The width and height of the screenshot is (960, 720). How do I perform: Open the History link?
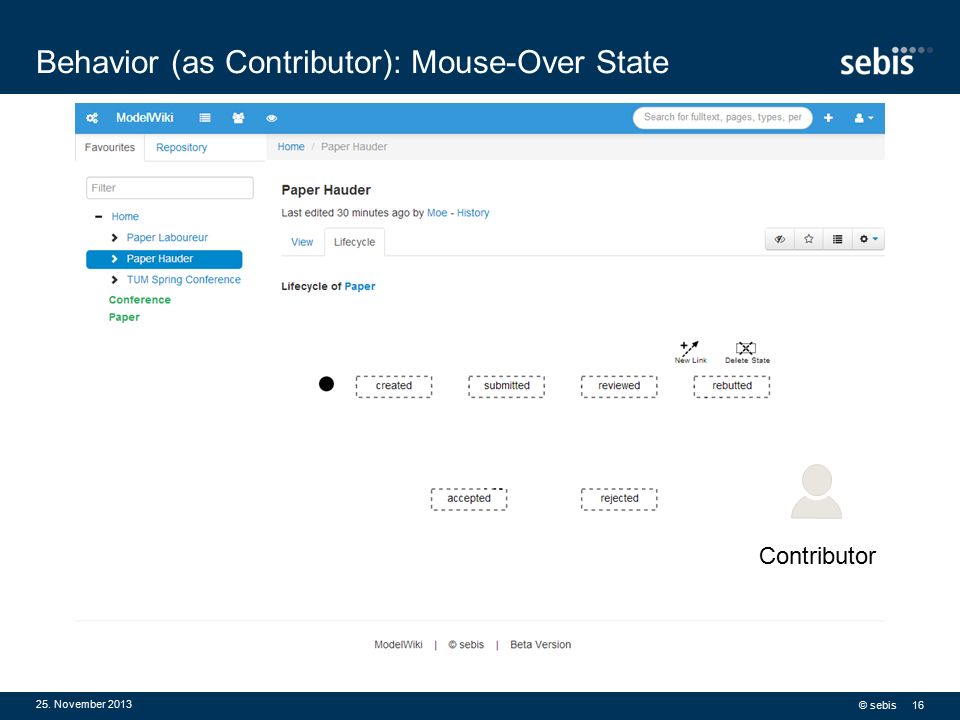[473, 213]
